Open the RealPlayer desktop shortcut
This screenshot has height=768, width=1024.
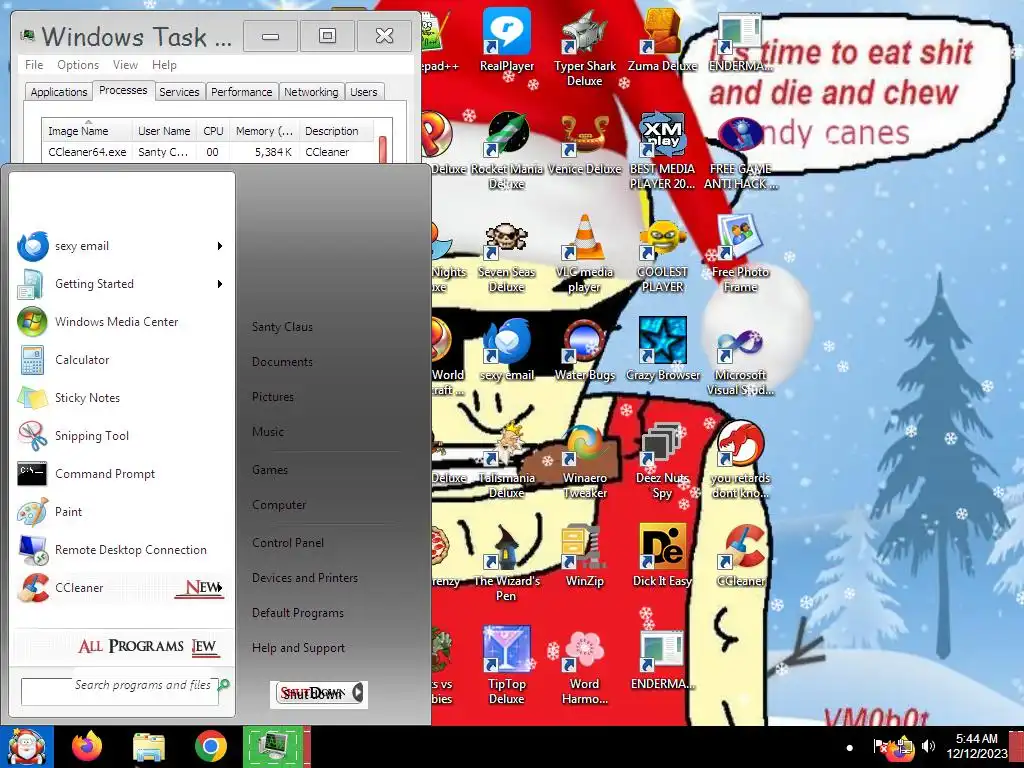(x=507, y=40)
